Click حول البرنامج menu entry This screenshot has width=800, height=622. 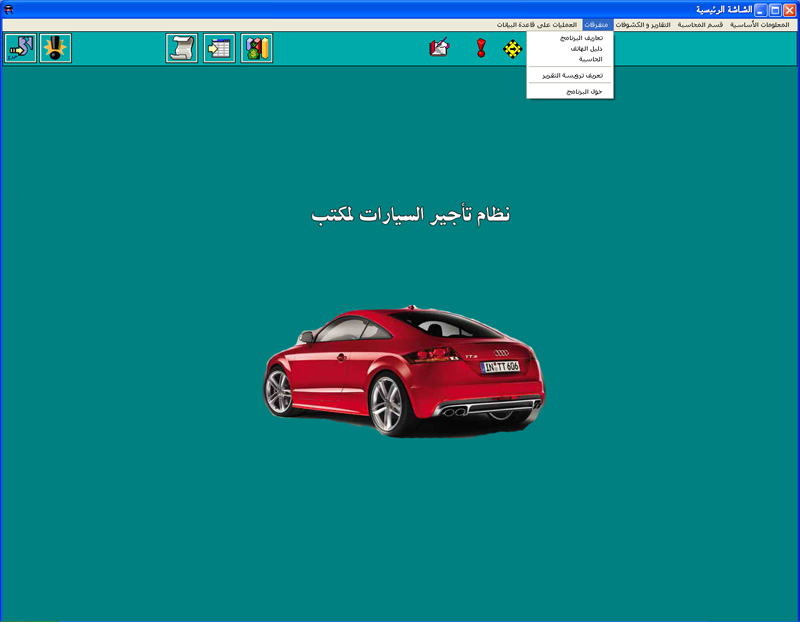(584, 91)
